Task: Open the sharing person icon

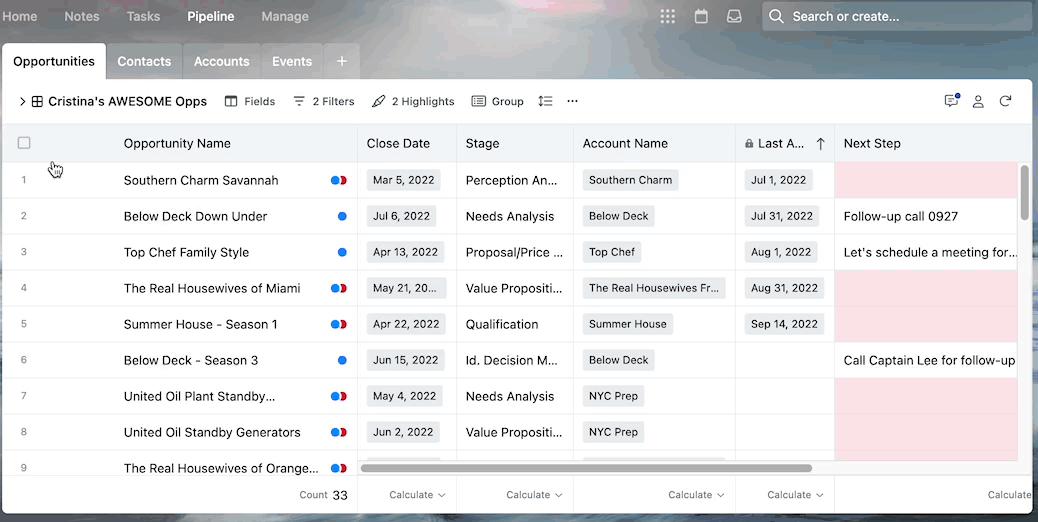Action: pos(978,101)
